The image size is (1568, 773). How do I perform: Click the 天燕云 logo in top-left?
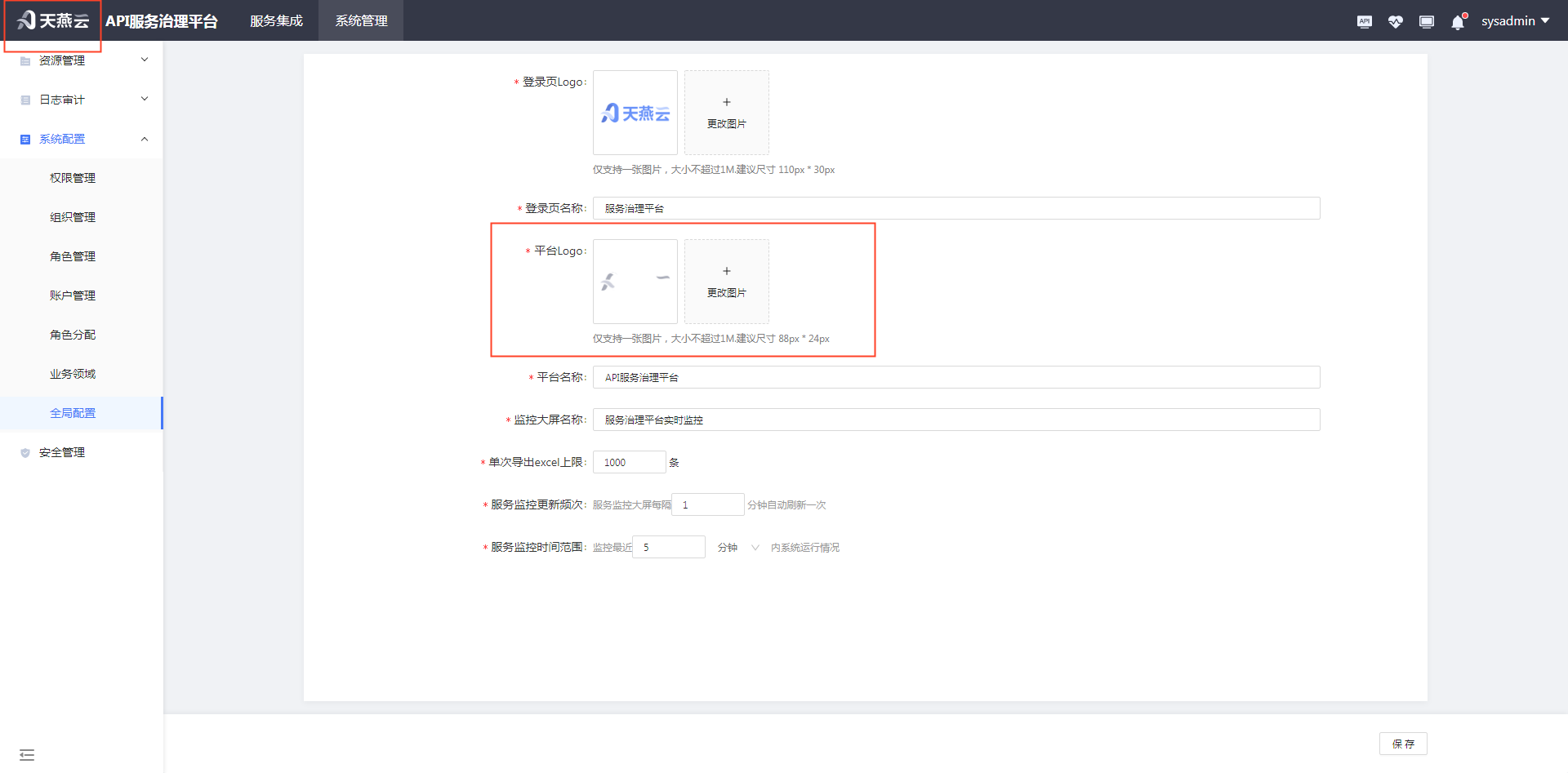(53, 21)
